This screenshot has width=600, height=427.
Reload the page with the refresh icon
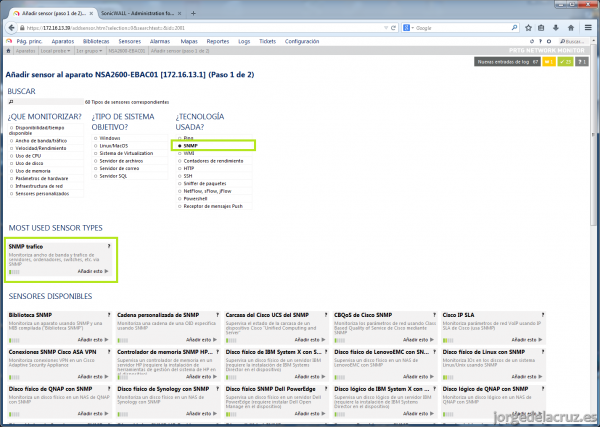point(393,28)
